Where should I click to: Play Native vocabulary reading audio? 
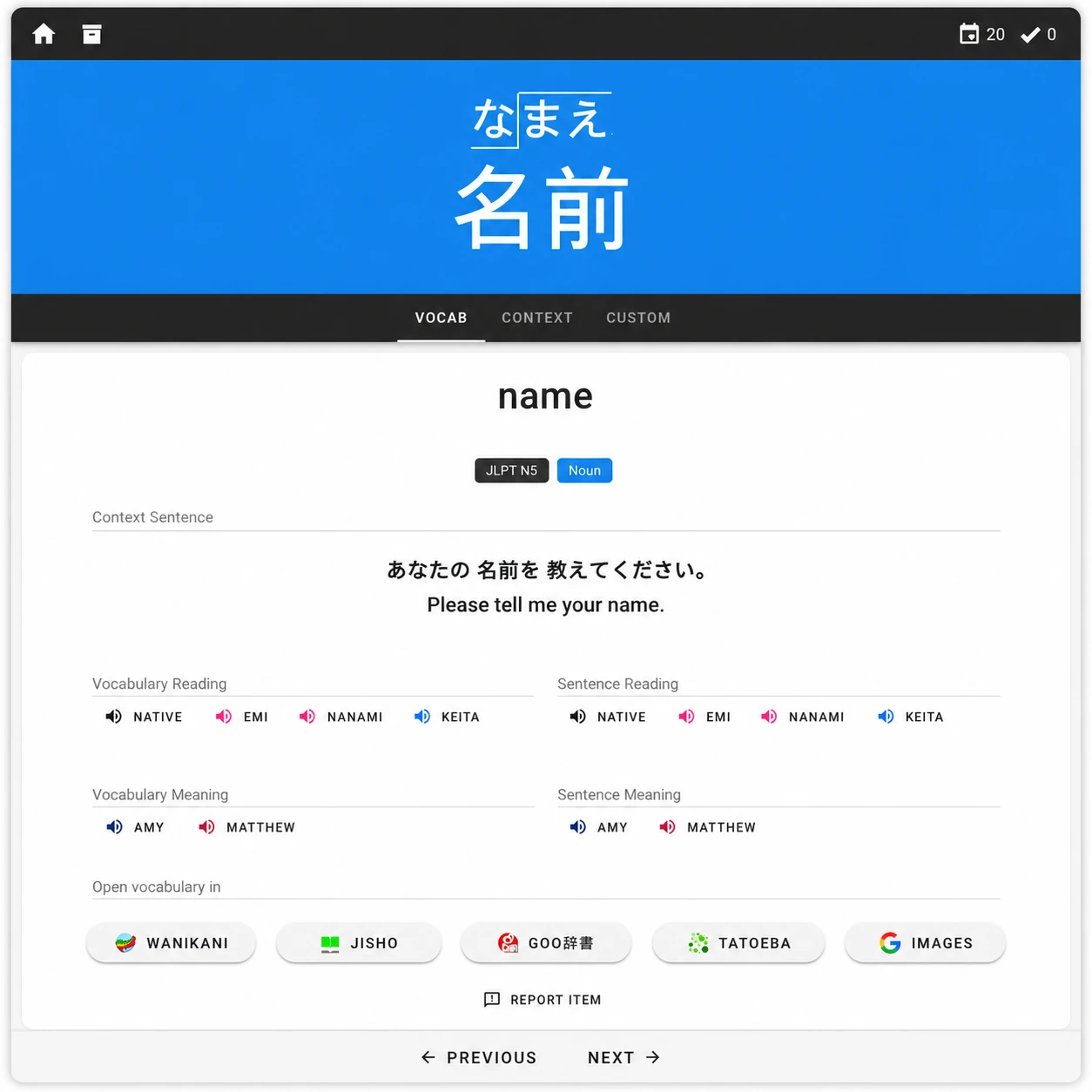pos(145,717)
